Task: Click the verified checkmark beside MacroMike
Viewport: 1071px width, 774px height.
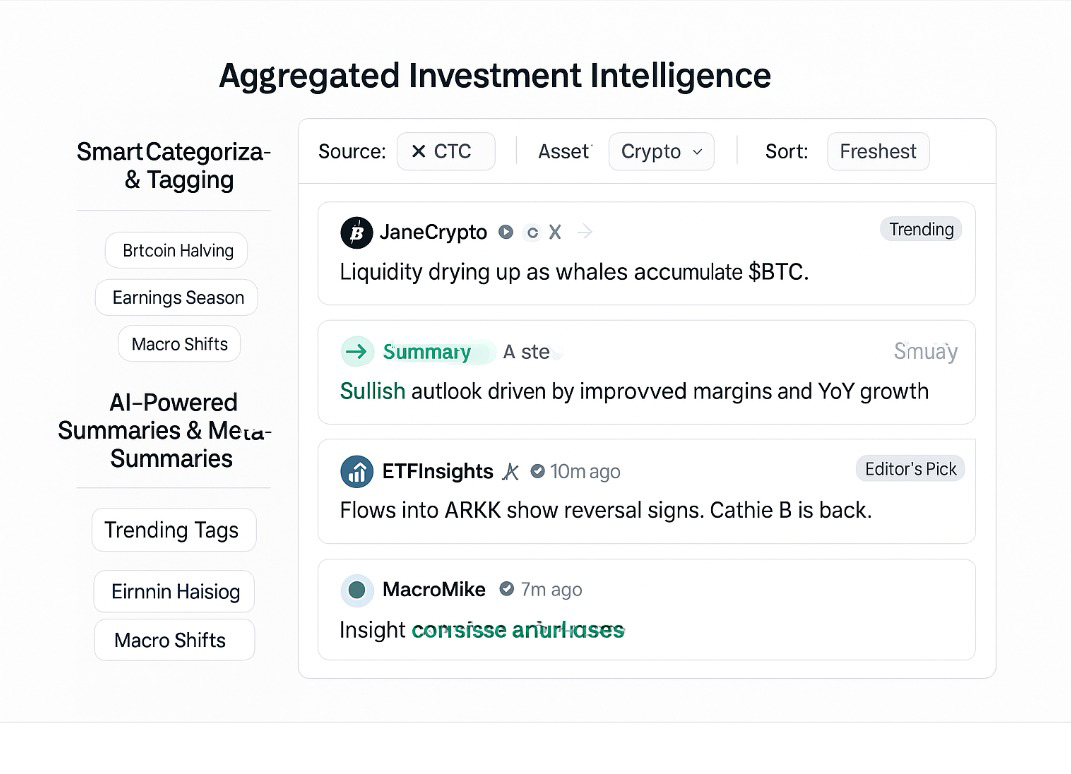Action: click(x=506, y=589)
